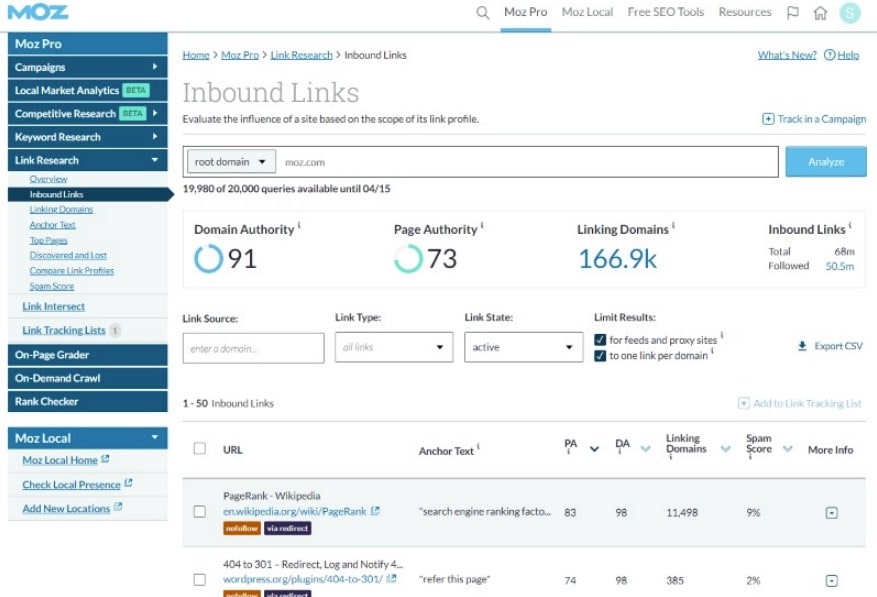The height and width of the screenshot is (597, 877).
Task: Expand More Info for the Wikipedia row
Action: (832, 513)
